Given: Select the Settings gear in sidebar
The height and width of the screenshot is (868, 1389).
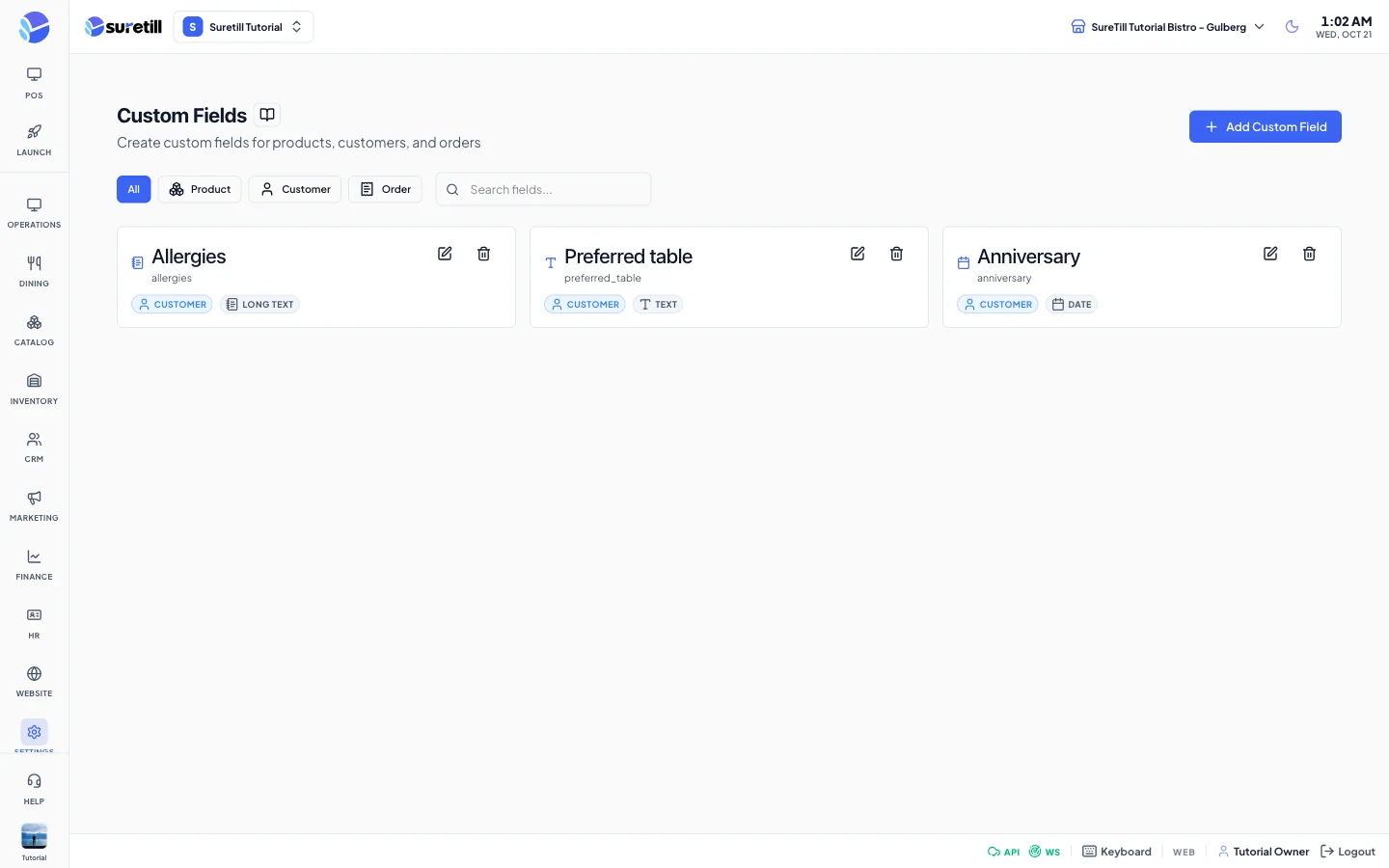Looking at the screenshot, I should click(x=34, y=732).
